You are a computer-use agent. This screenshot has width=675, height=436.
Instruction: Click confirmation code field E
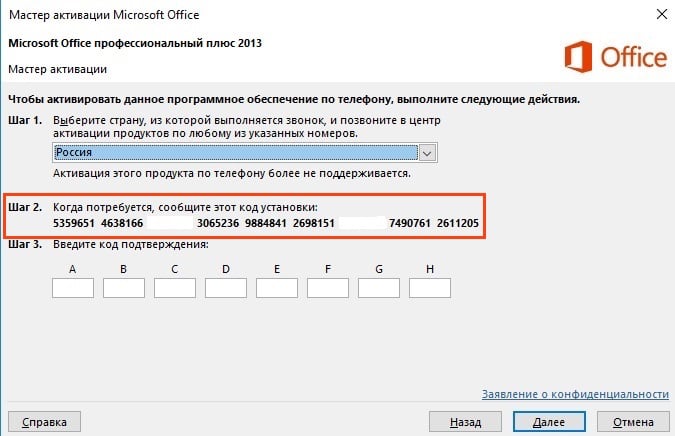[277, 288]
